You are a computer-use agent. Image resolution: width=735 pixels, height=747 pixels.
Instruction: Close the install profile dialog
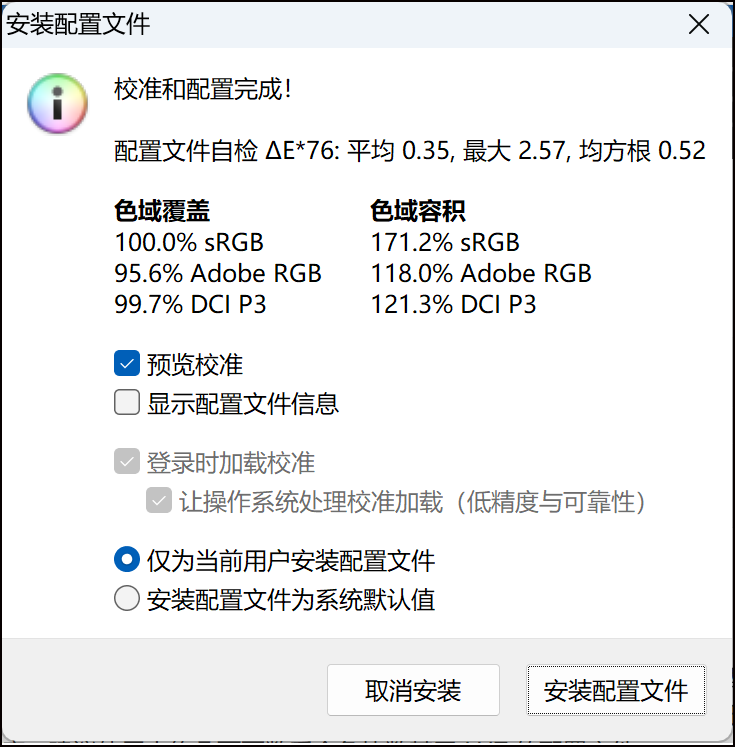(699, 25)
